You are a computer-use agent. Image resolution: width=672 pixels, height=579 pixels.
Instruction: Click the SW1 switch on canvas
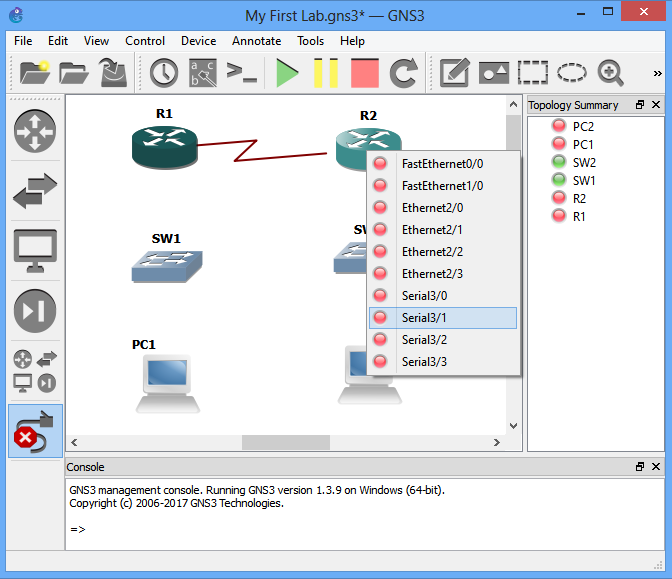coord(167,266)
